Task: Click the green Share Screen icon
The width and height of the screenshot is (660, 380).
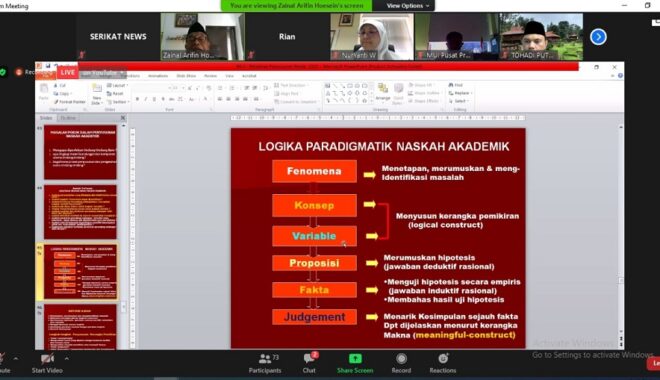Action: tap(355, 359)
